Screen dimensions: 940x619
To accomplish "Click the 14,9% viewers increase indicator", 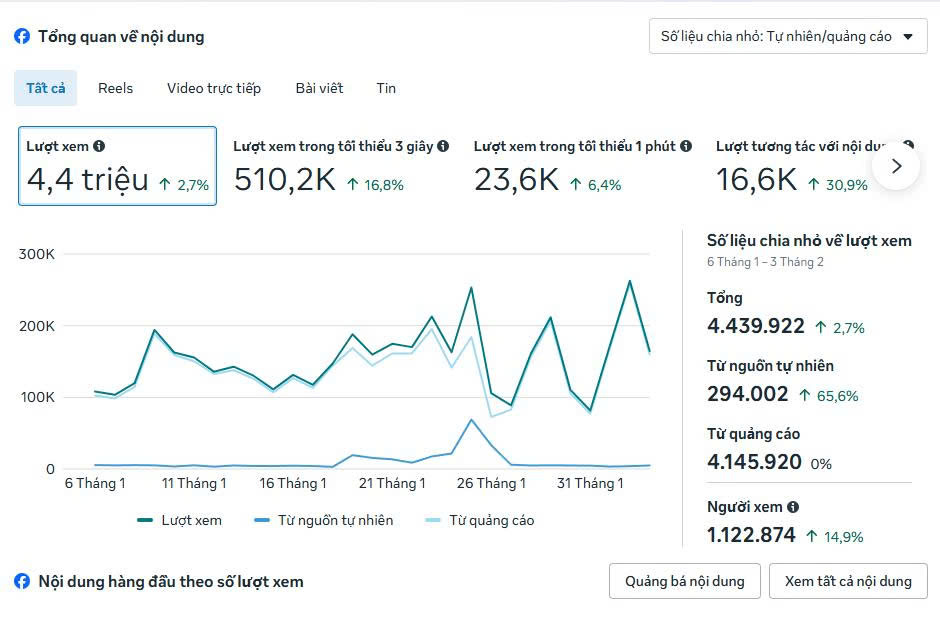I will (834, 536).
